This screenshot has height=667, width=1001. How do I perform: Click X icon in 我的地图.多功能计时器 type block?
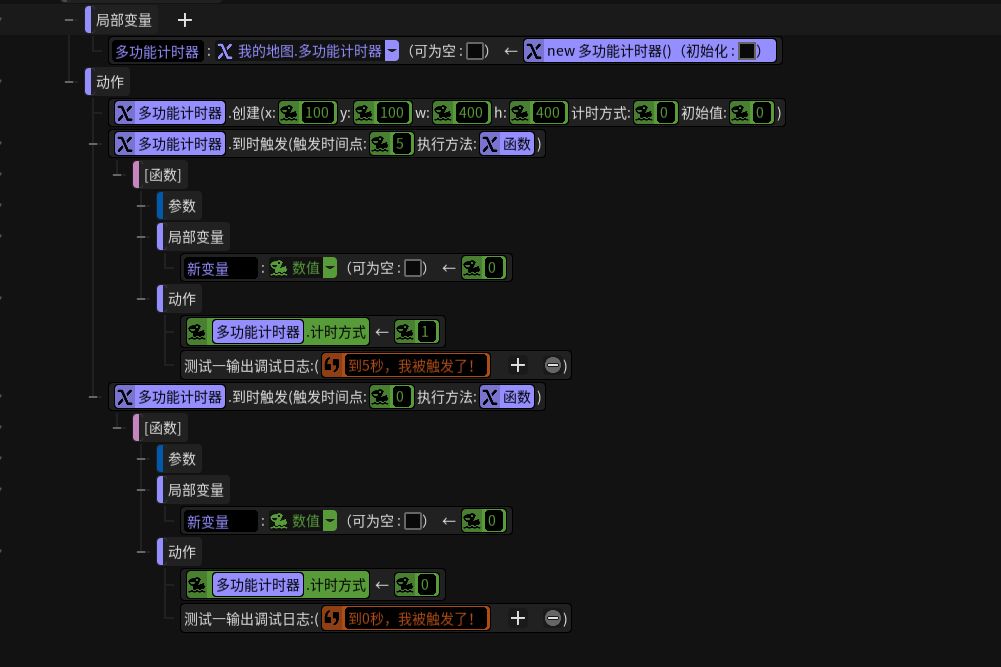point(225,51)
